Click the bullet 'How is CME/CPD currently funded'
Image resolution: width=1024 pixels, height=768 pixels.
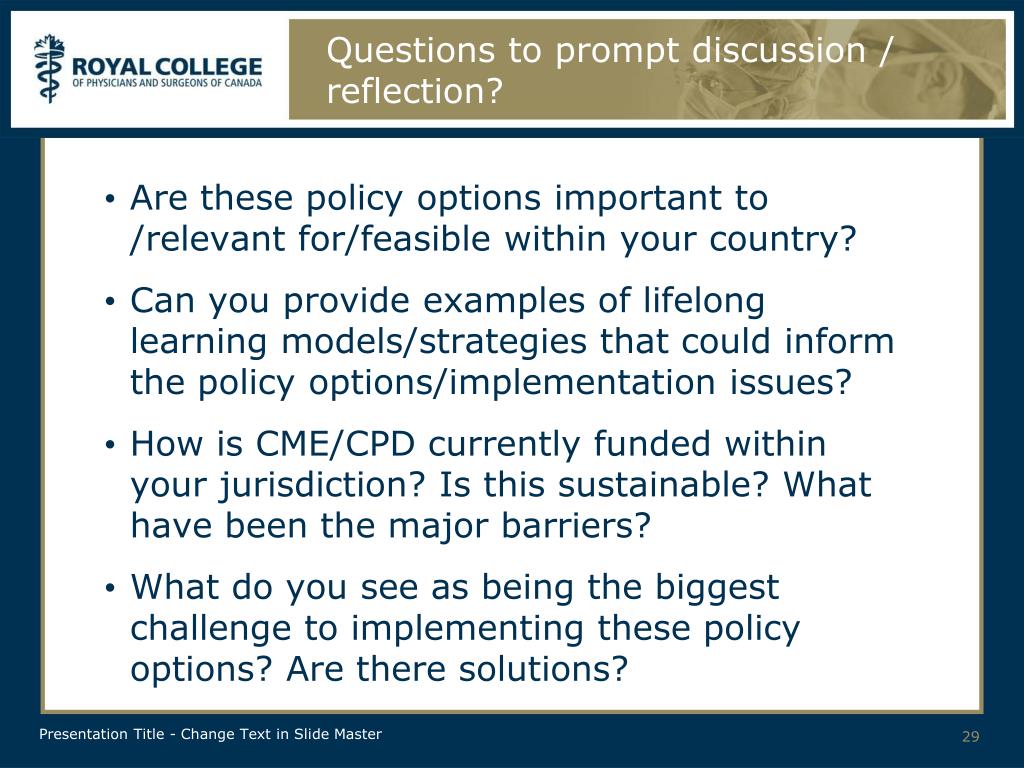click(x=478, y=443)
